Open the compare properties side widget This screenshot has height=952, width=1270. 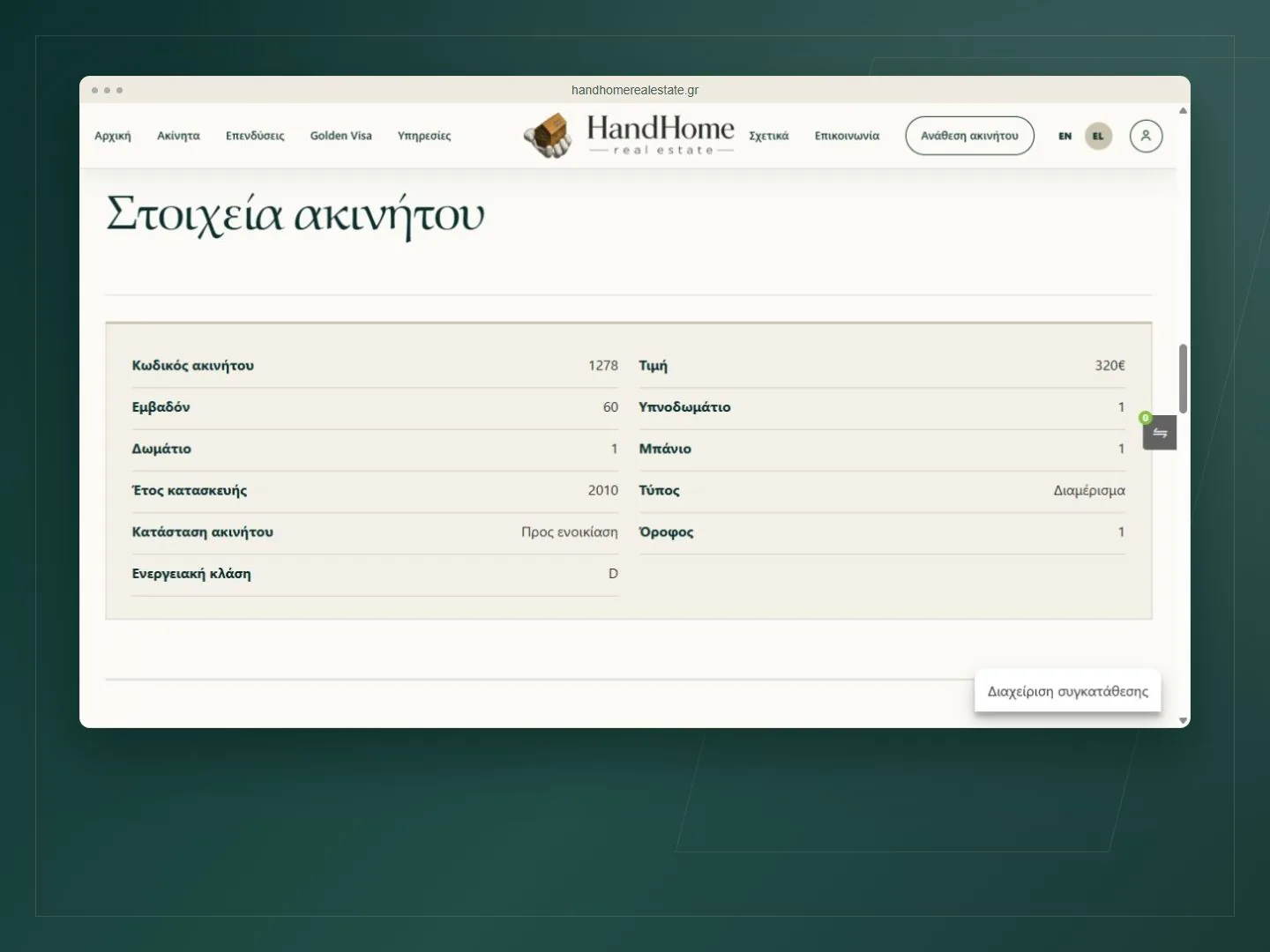[x=1159, y=432]
